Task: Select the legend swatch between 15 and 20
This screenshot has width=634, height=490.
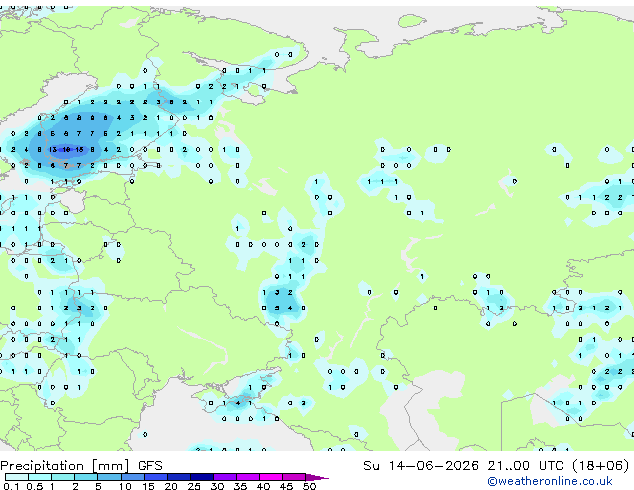Action: (156, 477)
